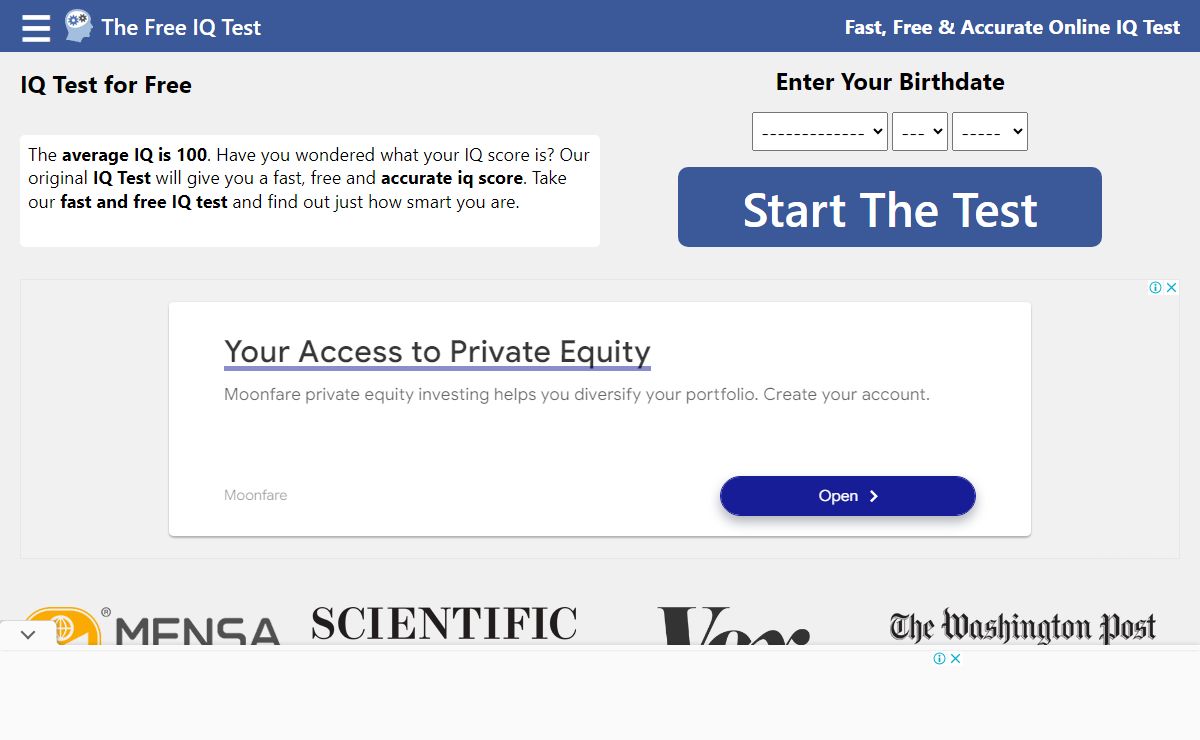Open the birth day dropdown
Viewport: 1200px width, 740px height.
click(919, 132)
